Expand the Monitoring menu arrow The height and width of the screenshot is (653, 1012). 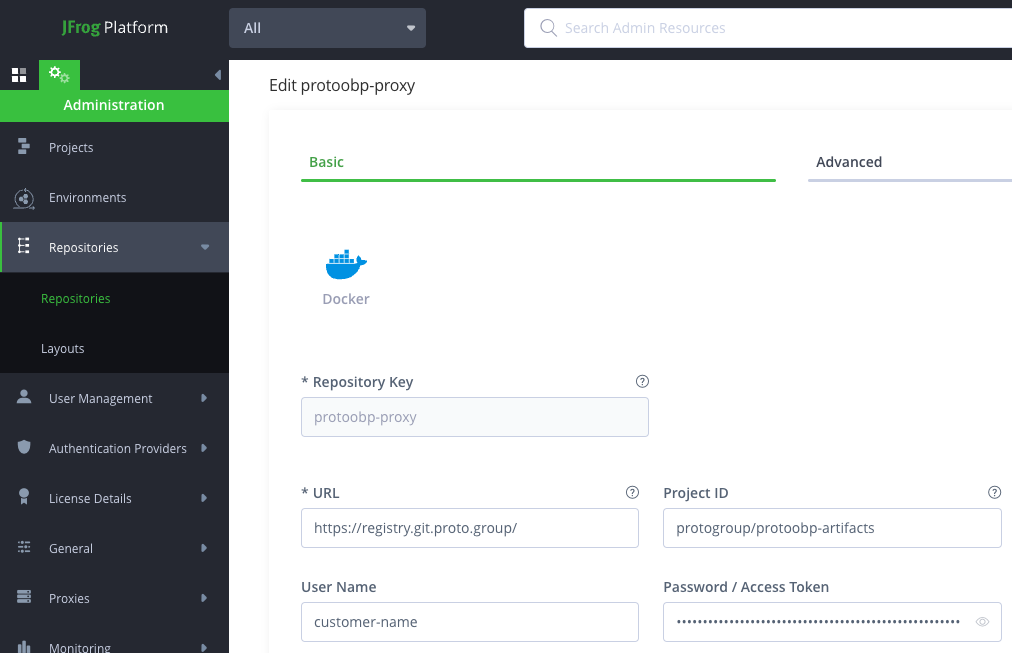[204, 647]
